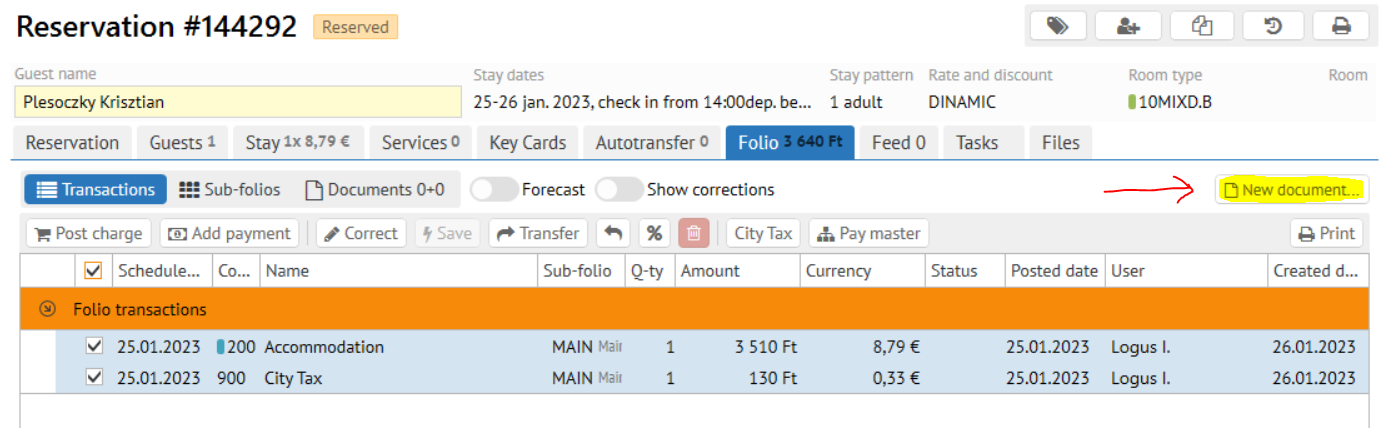
Task: Collapse the Folio transactions group
Action: coord(47,309)
